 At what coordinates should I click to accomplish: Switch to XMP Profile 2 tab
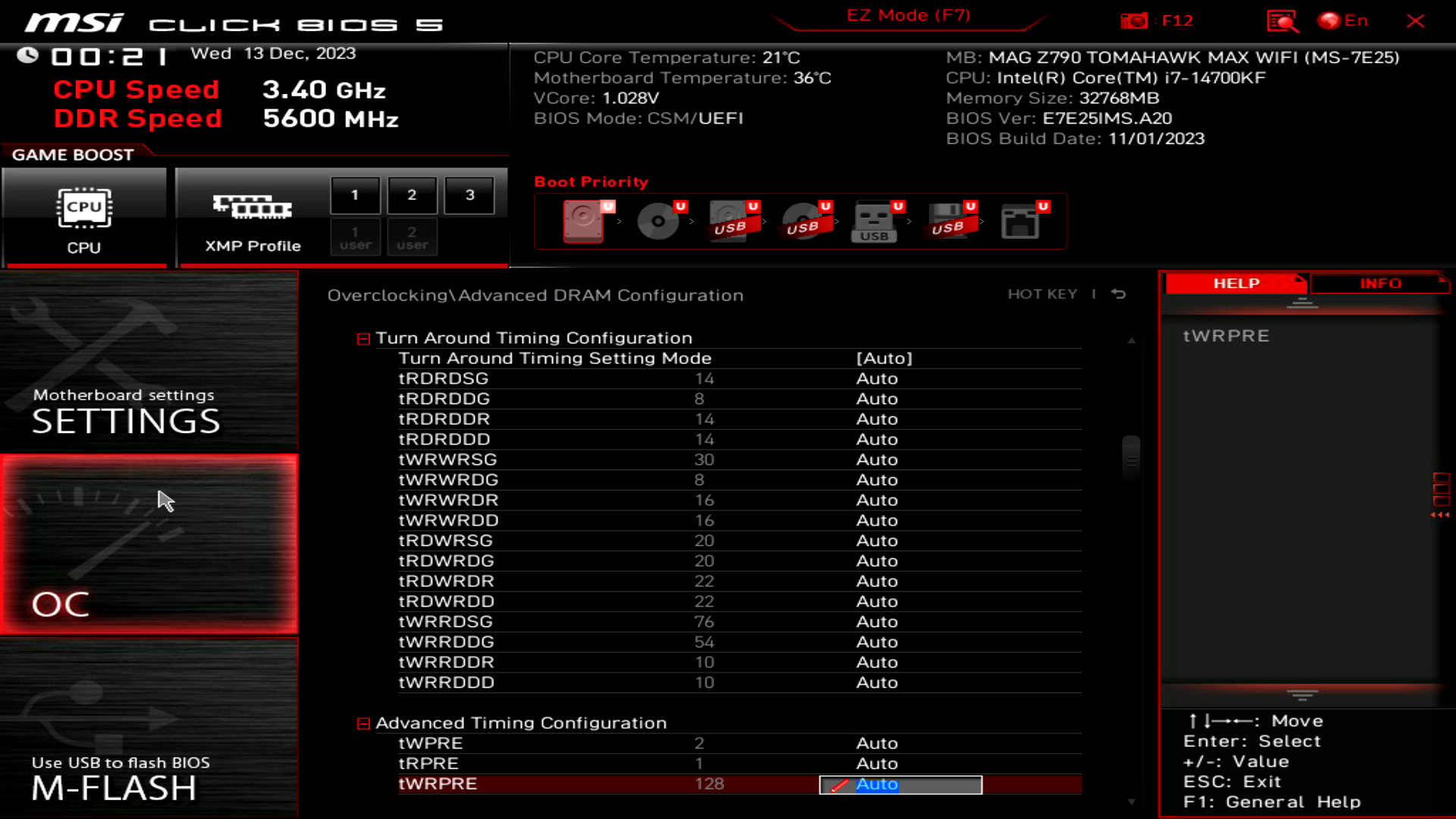coord(411,194)
